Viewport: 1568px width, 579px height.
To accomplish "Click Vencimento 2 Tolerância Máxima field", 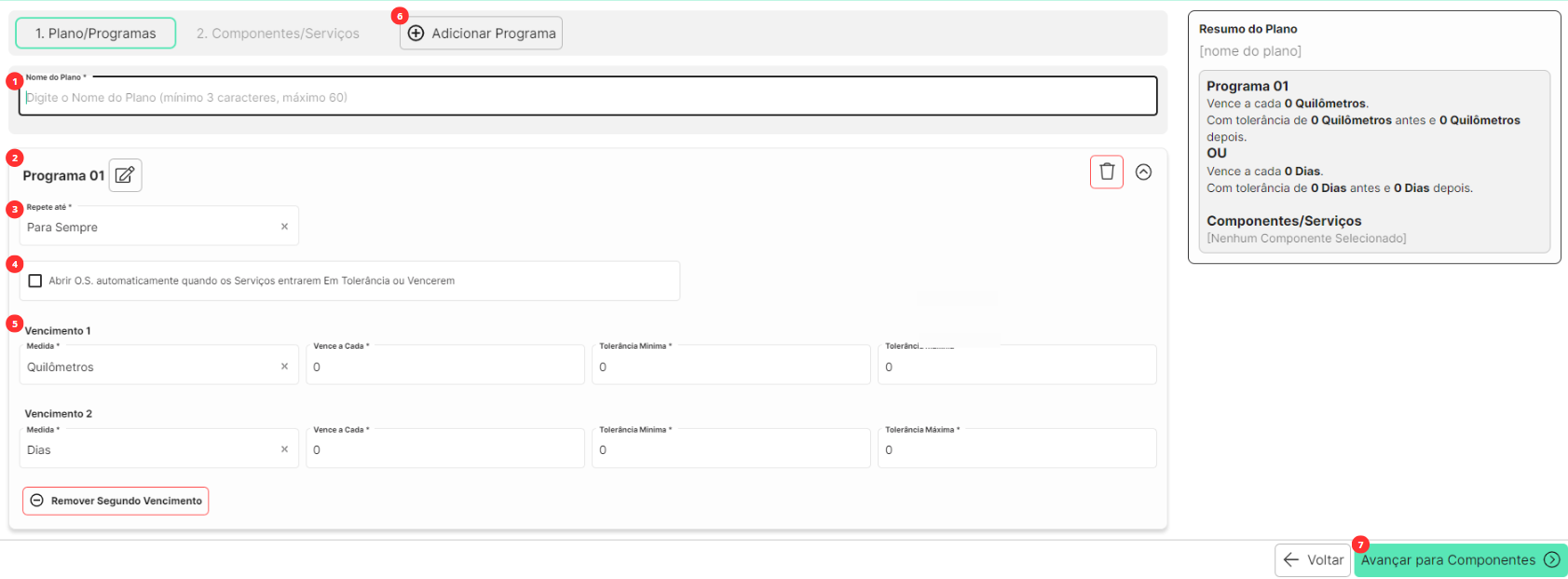I will (1017, 448).
